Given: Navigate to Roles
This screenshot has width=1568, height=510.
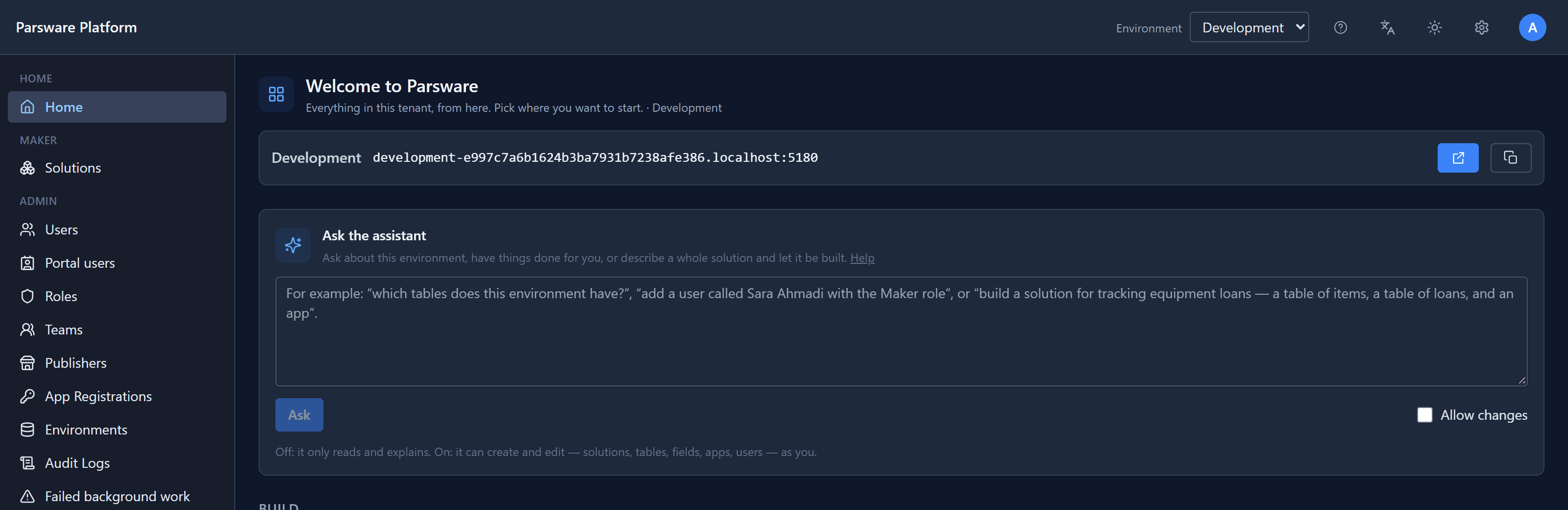Looking at the screenshot, I should tap(117, 296).
